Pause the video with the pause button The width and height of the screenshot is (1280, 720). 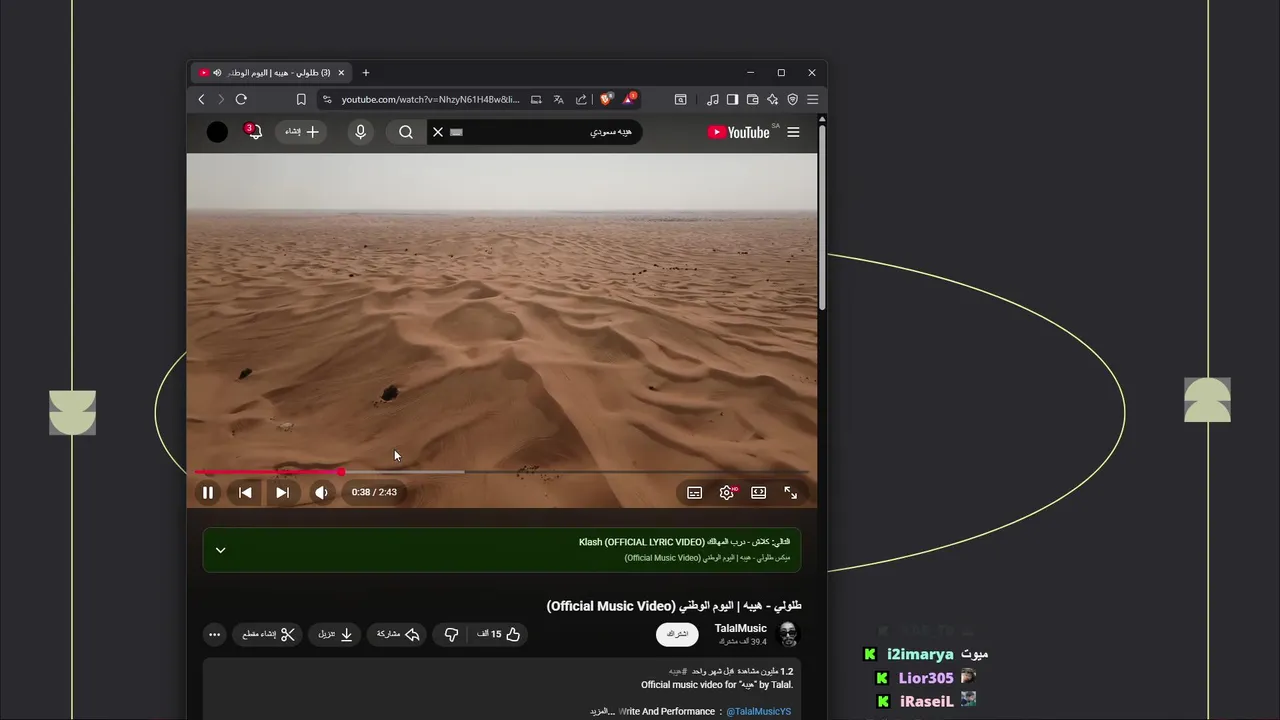click(x=208, y=492)
